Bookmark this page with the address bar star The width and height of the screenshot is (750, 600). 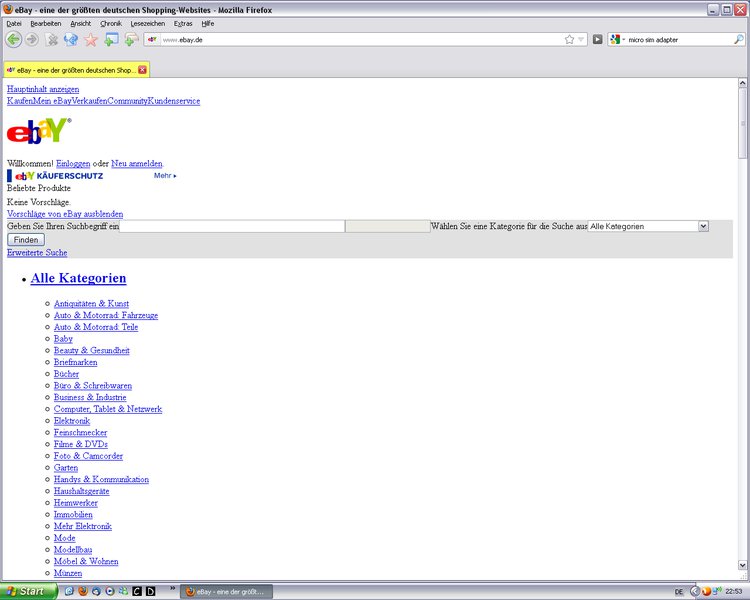click(569, 40)
